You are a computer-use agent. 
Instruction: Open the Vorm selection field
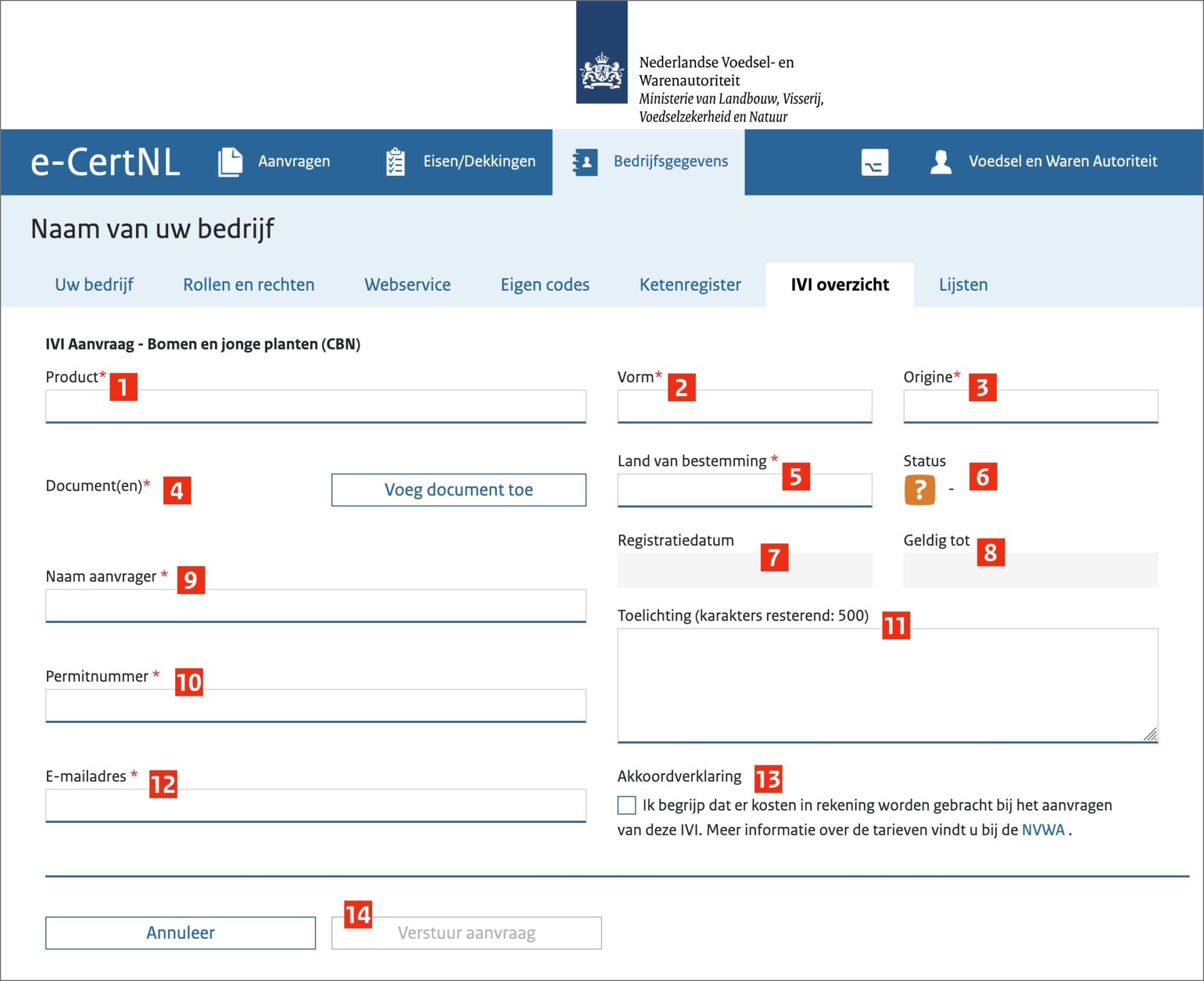744,406
